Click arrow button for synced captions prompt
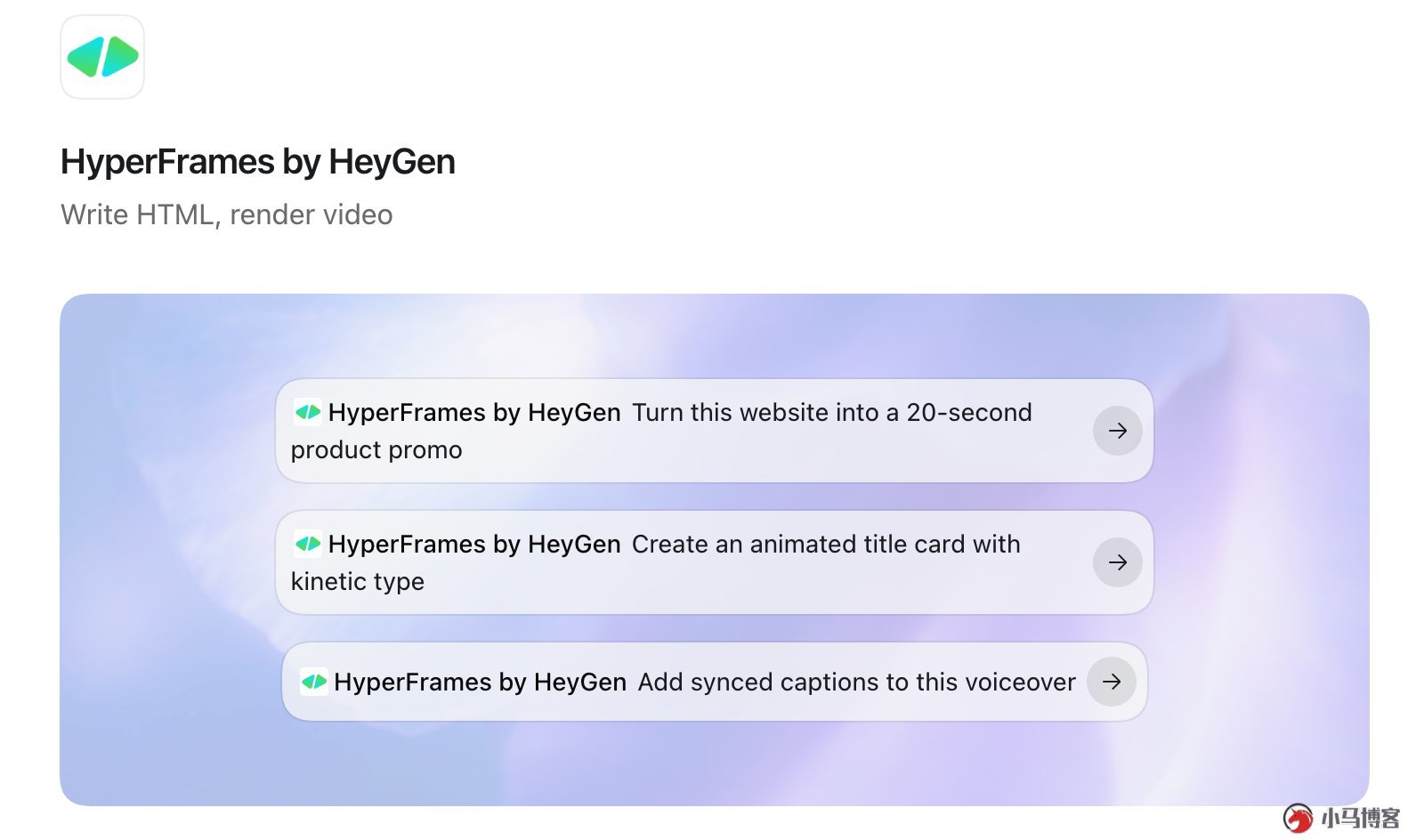 (x=1112, y=682)
